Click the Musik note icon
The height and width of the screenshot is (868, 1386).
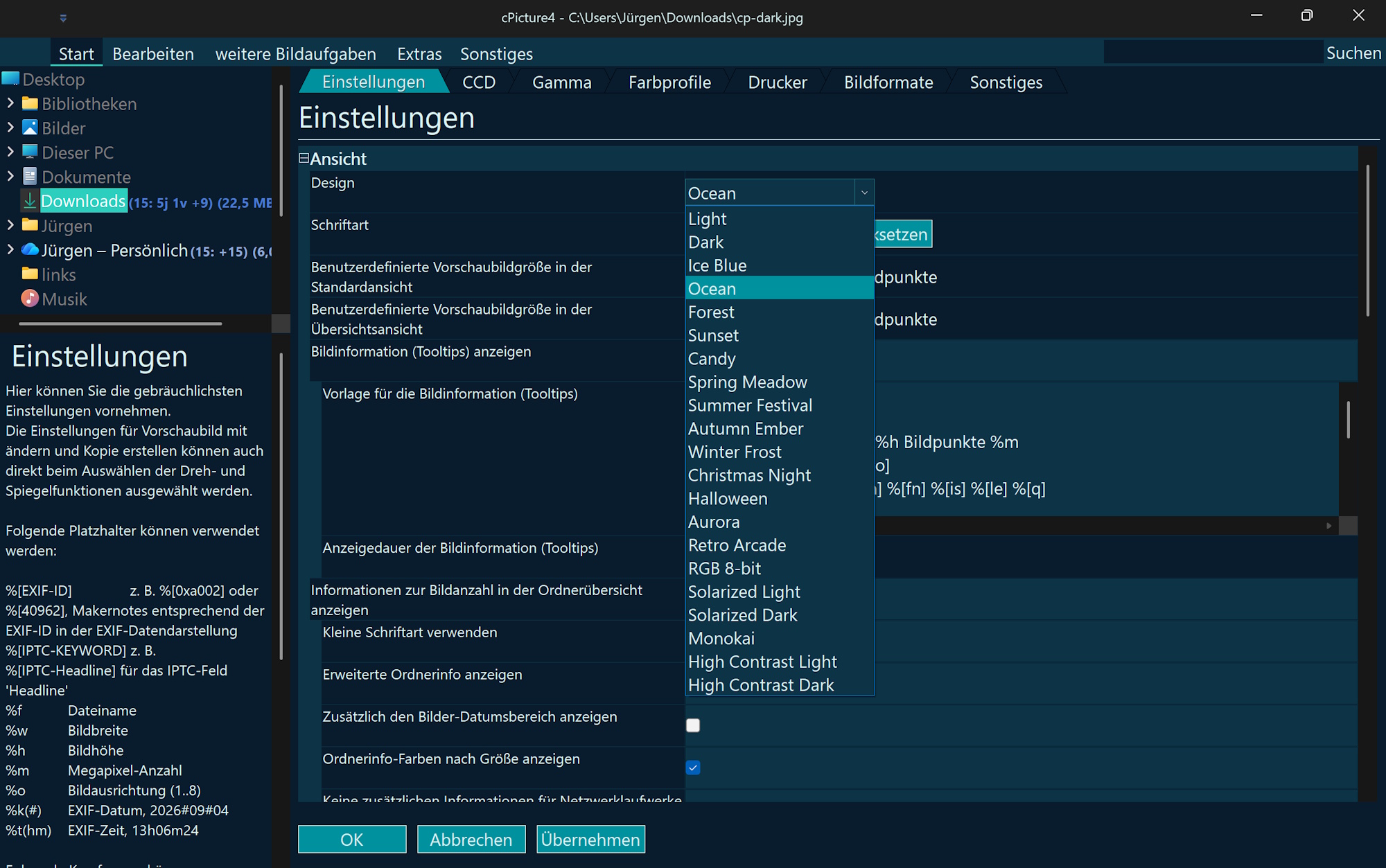[x=30, y=299]
